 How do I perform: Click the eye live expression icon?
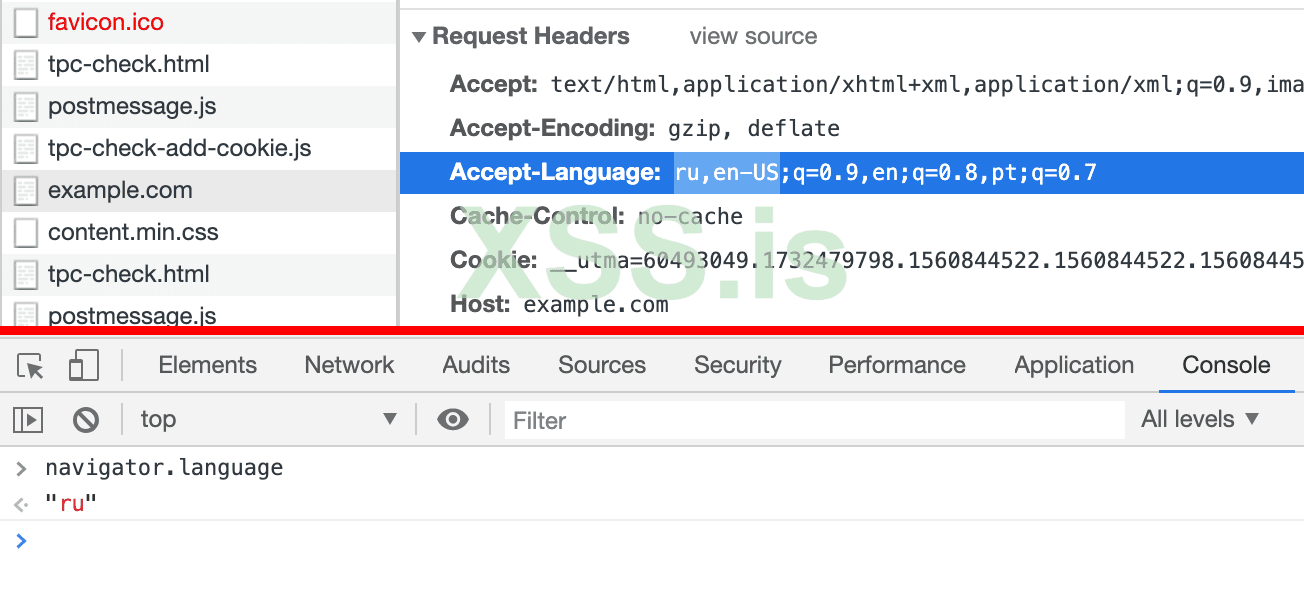tap(453, 420)
